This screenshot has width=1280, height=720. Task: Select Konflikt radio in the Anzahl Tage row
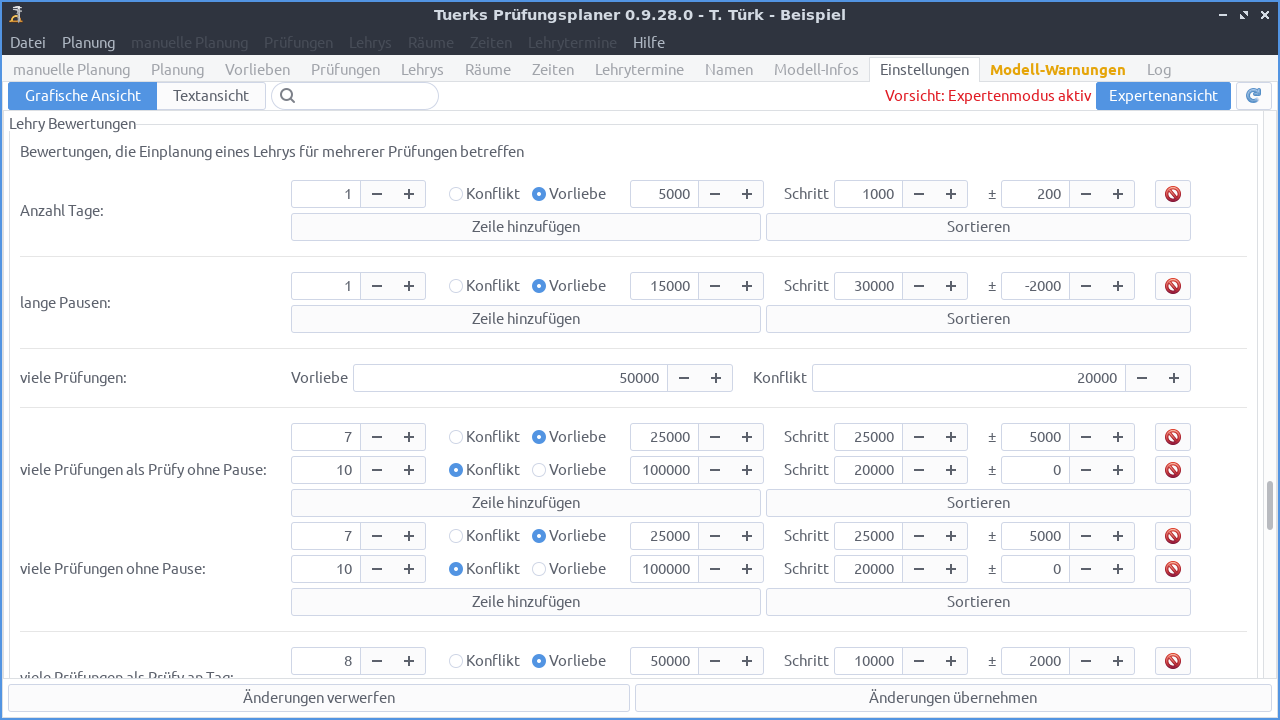pyautogui.click(x=455, y=193)
